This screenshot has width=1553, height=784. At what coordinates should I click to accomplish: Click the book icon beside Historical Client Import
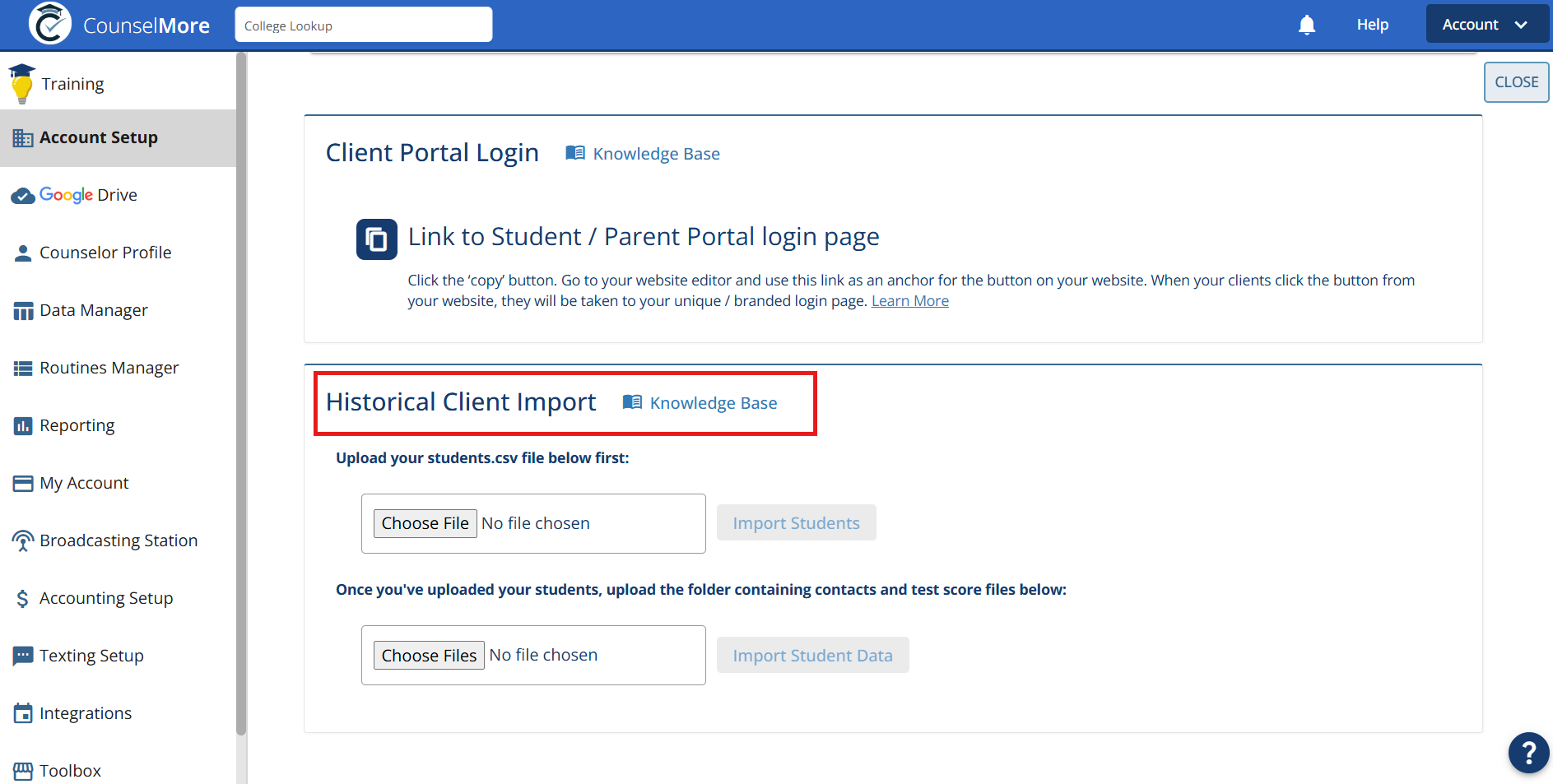[x=632, y=402]
